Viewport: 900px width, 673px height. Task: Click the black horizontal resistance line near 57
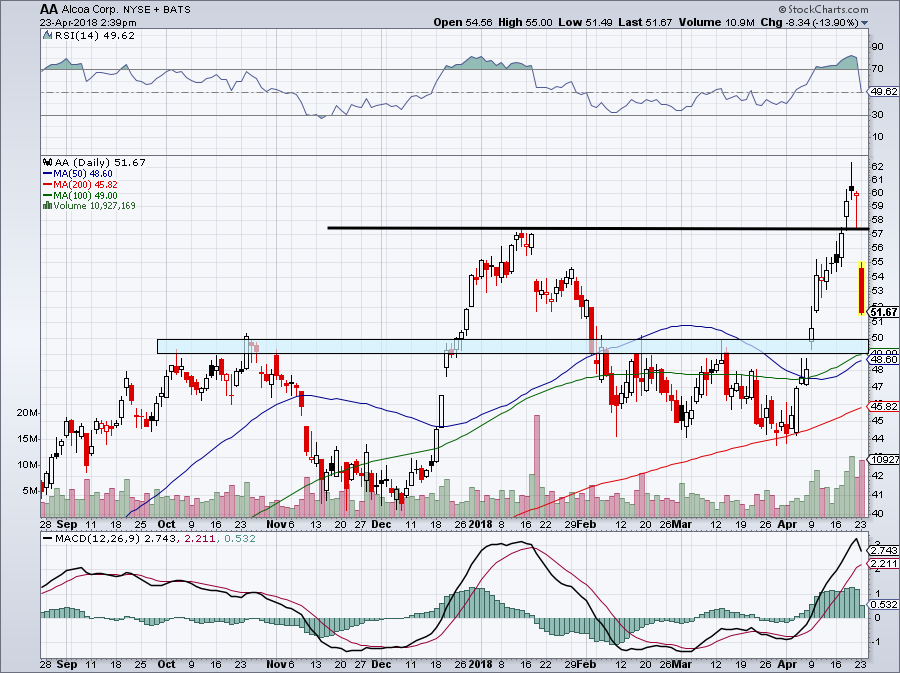click(x=598, y=228)
